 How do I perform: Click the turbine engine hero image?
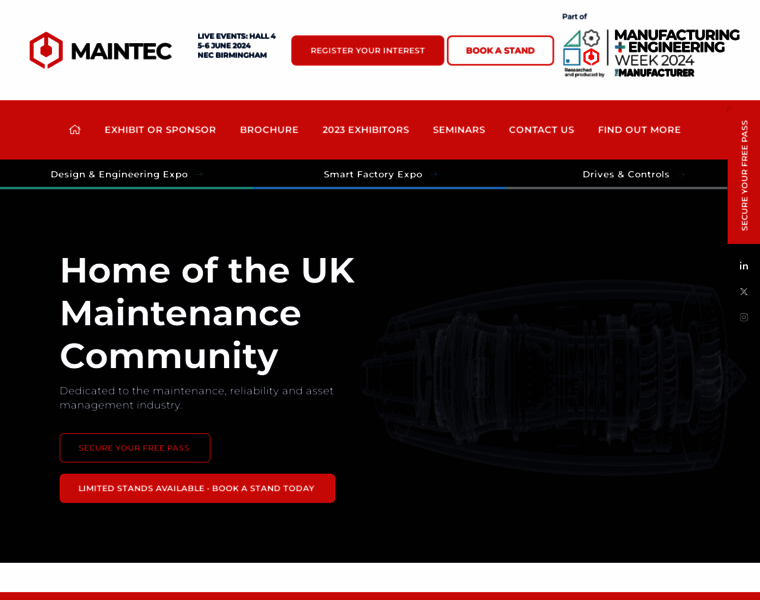[x=553, y=376]
